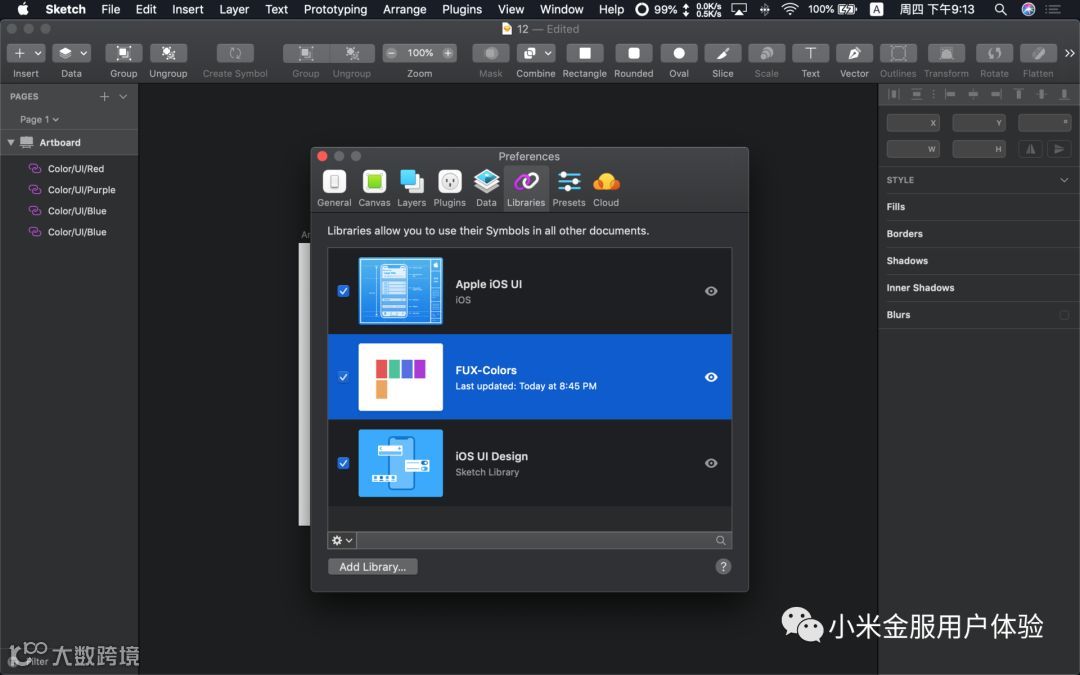Open the Presets preferences tab
Viewport: 1080px width, 675px height.
point(569,188)
